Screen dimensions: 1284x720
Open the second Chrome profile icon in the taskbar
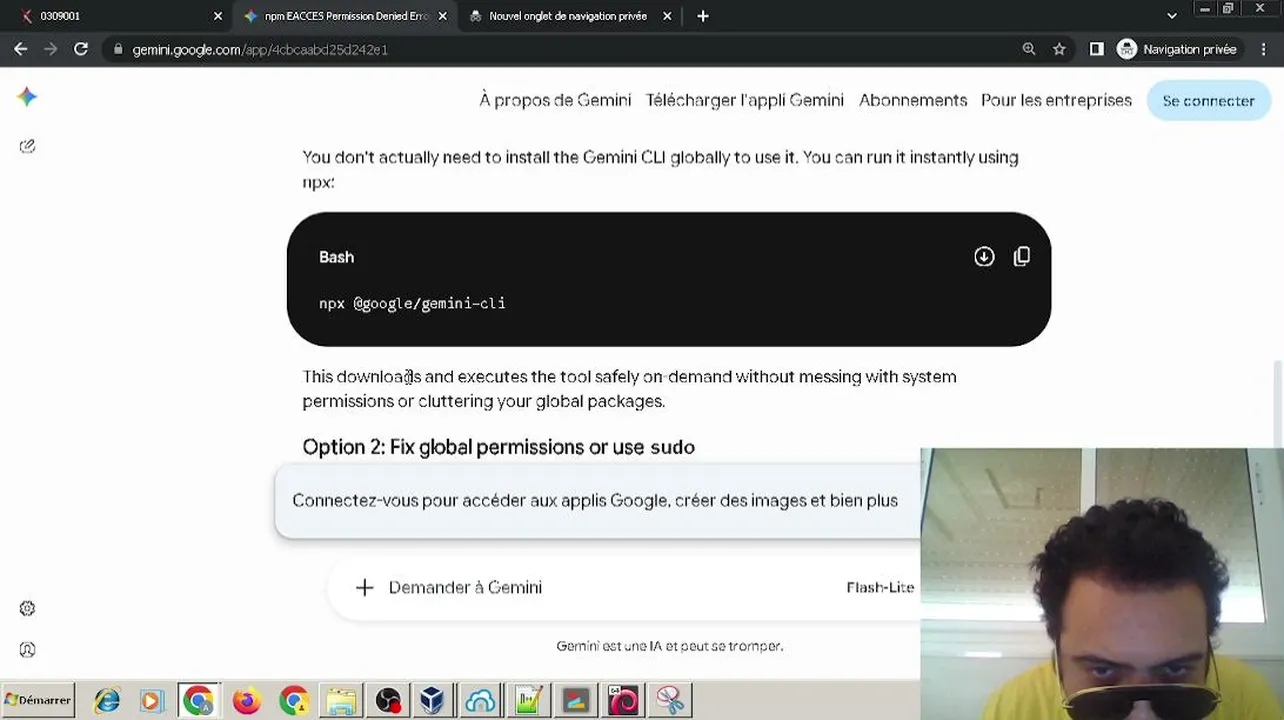[294, 700]
